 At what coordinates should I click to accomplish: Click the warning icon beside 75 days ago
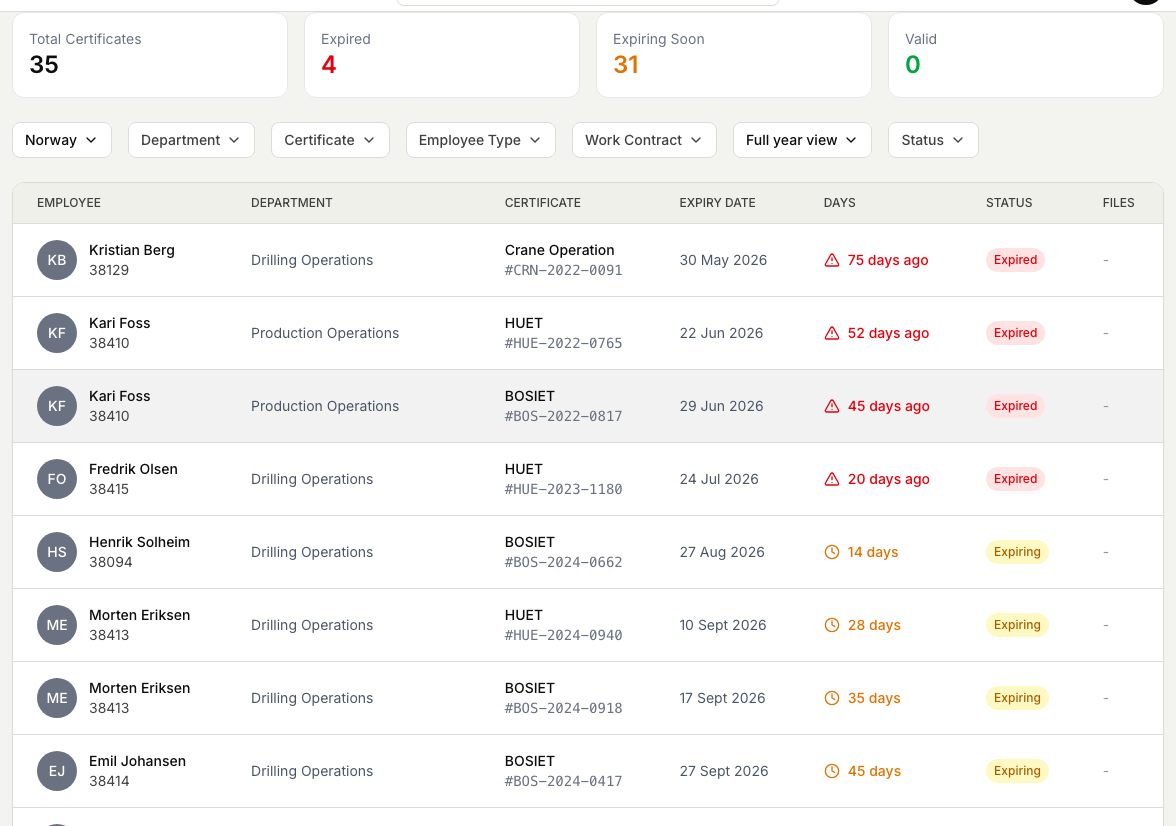[x=832, y=260]
